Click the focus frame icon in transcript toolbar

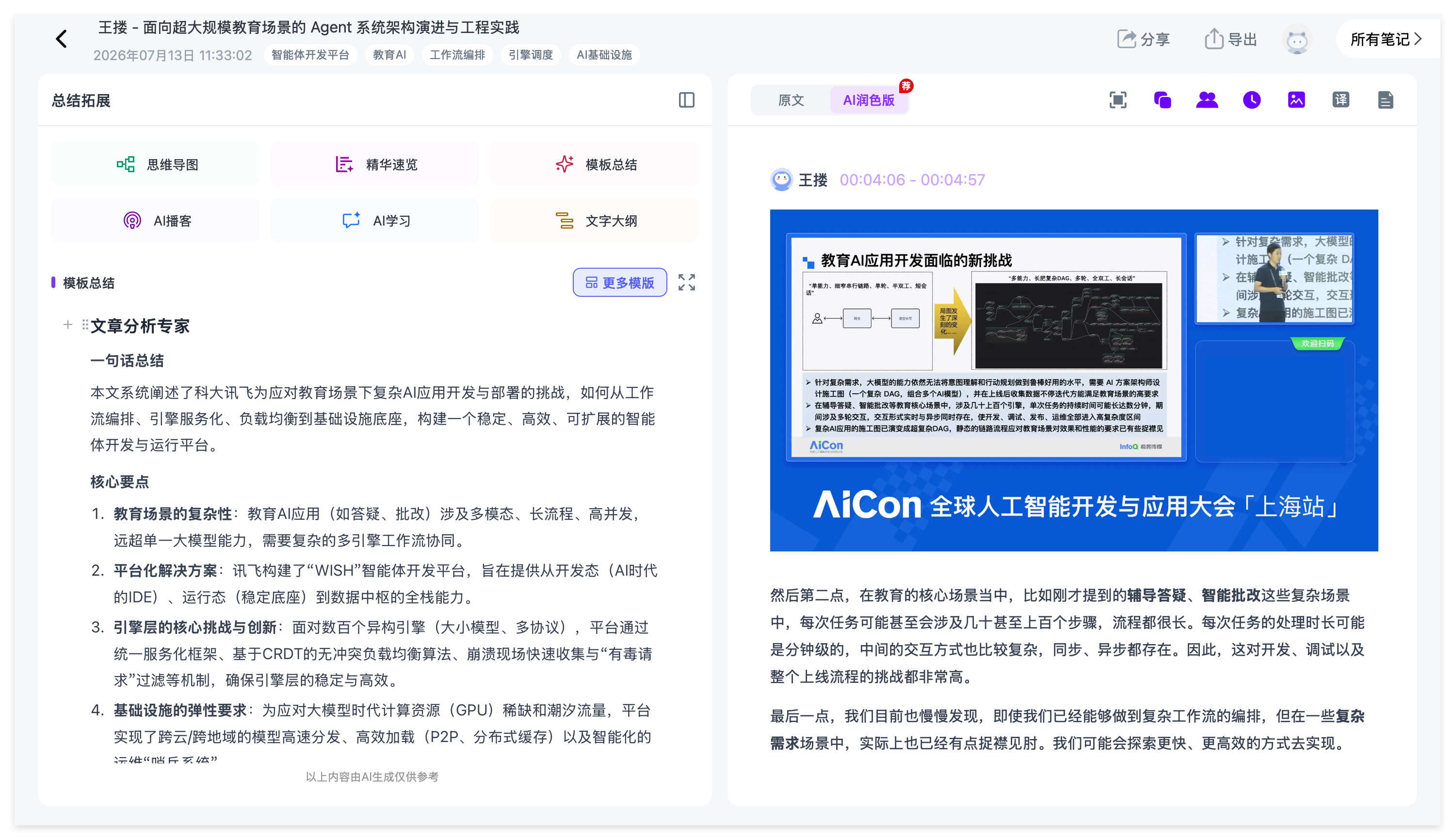tap(1117, 100)
